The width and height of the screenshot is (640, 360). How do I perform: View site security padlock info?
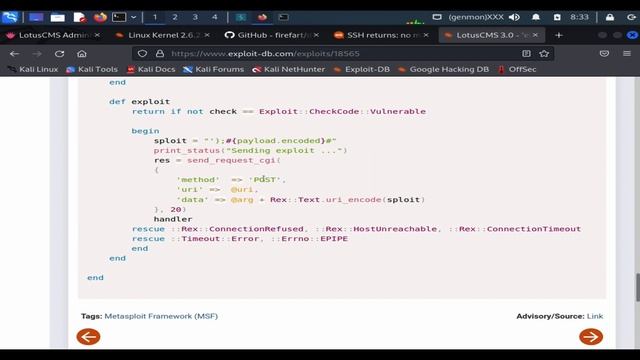[160, 53]
